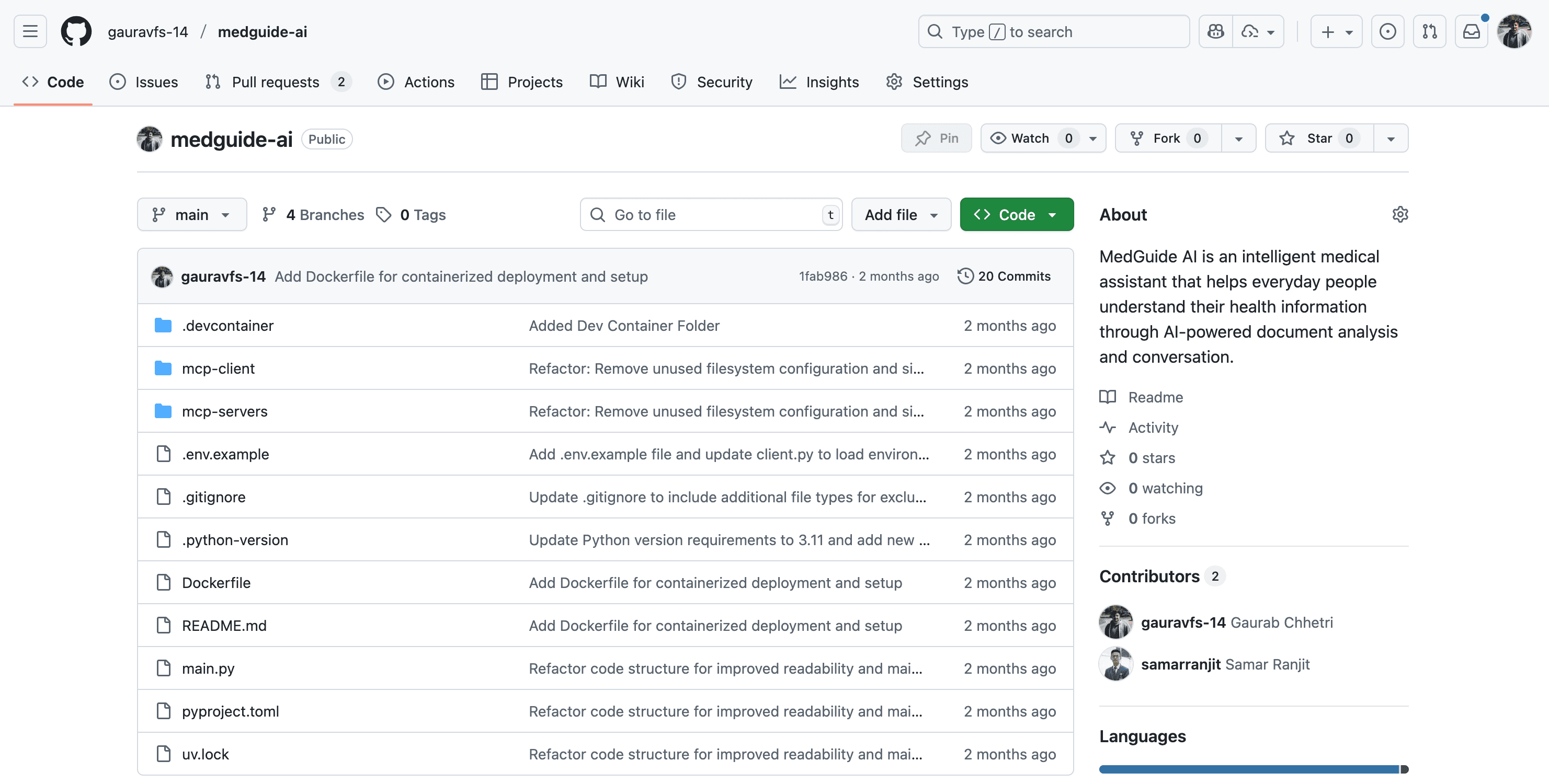Open the user profile avatar menu
Image resolution: width=1549 pixels, height=784 pixels.
pyautogui.click(x=1514, y=31)
